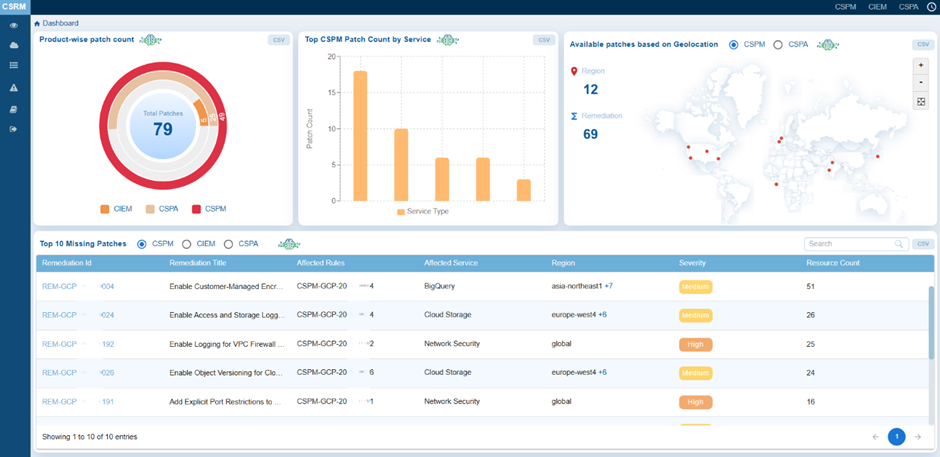
Task: Expand the +7 regions for asia-northeast1
Action: [x=608, y=286]
